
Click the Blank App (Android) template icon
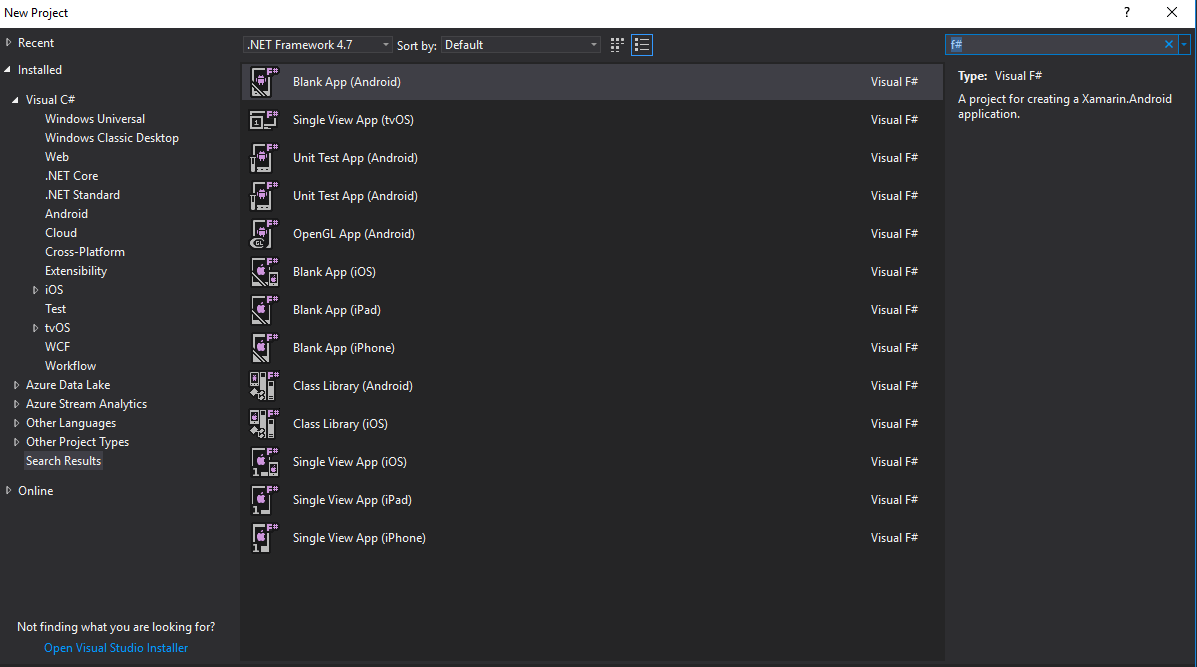(264, 82)
